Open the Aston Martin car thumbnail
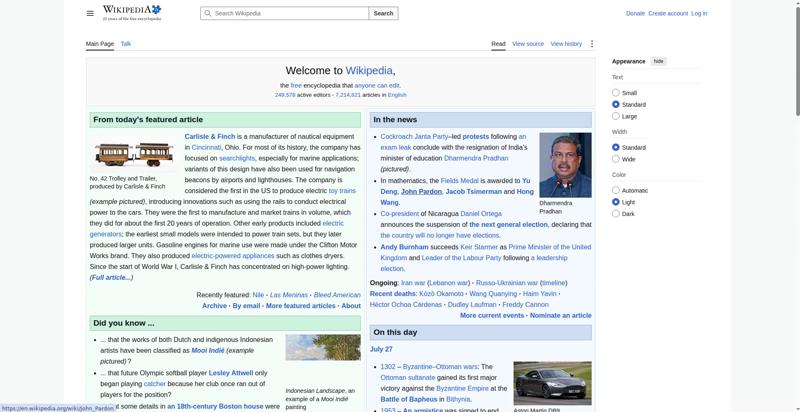 (553, 383)
